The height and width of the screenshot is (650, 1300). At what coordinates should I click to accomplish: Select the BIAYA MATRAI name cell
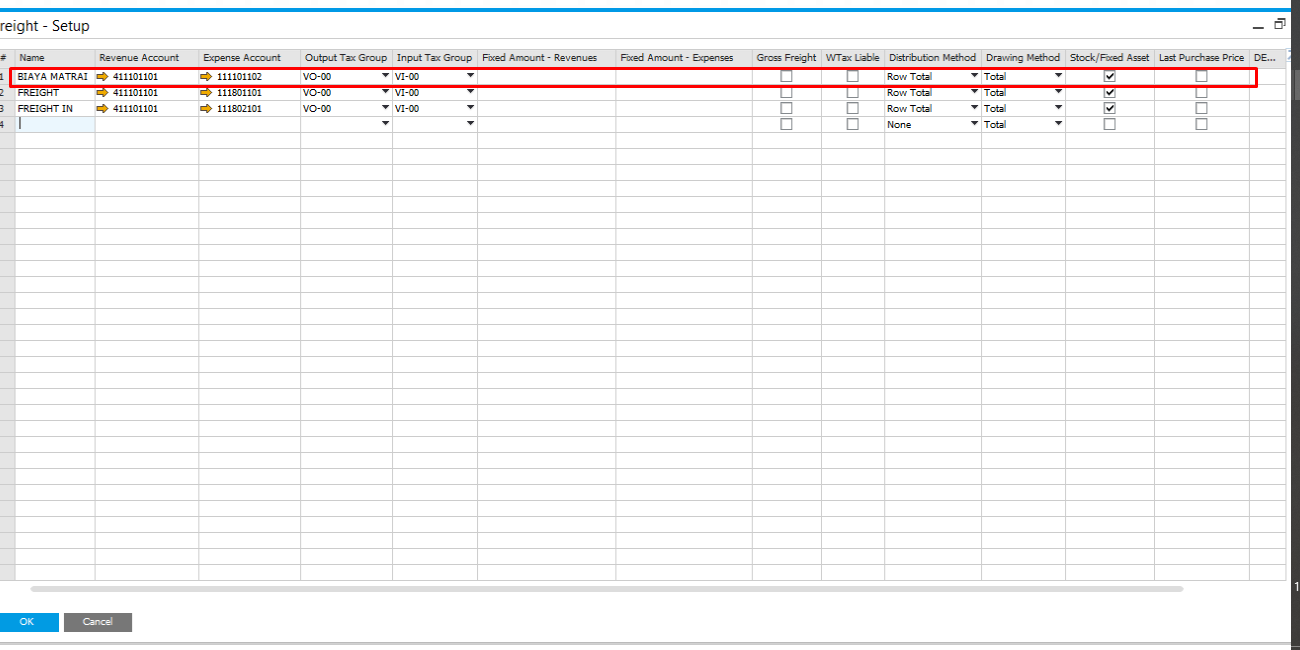tap(55, 76)
